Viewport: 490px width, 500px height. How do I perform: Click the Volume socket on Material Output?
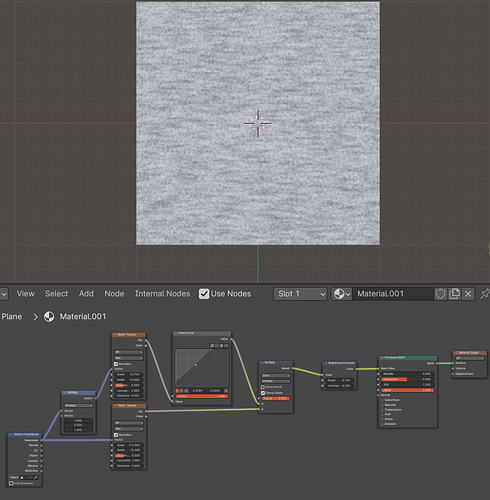pos(453,368)
